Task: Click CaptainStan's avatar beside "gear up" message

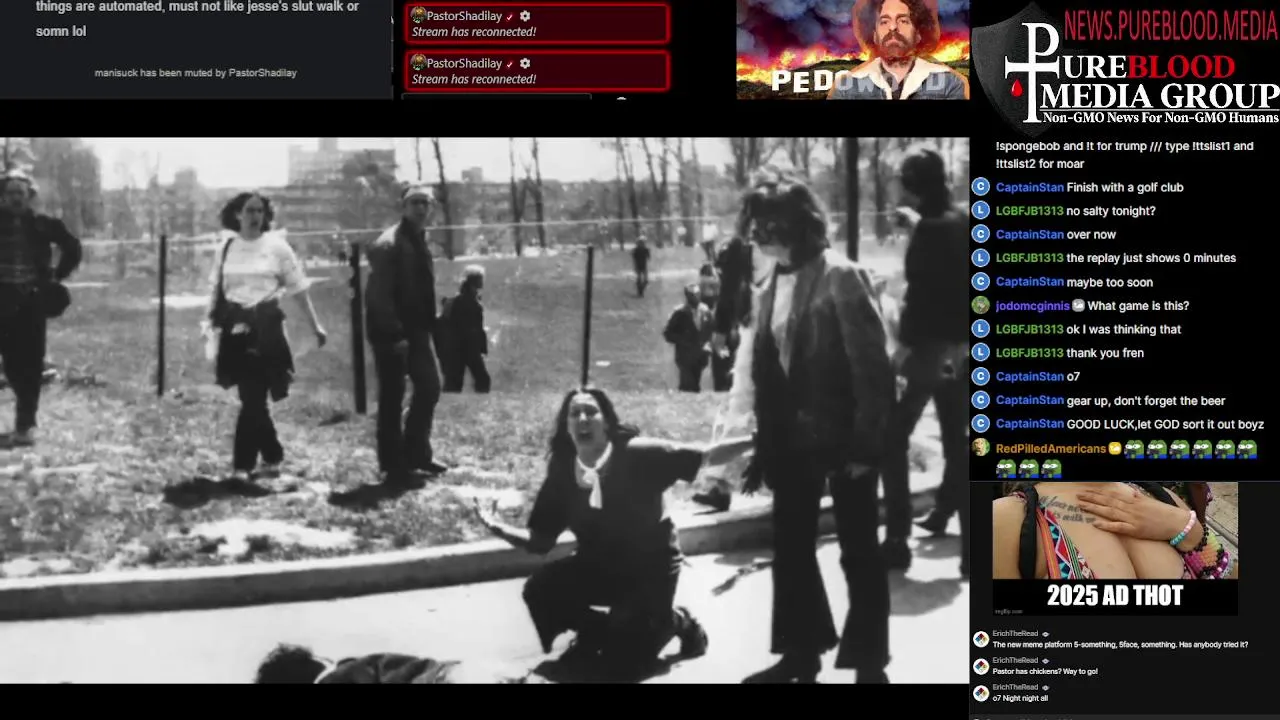Action: coord(981,400)
